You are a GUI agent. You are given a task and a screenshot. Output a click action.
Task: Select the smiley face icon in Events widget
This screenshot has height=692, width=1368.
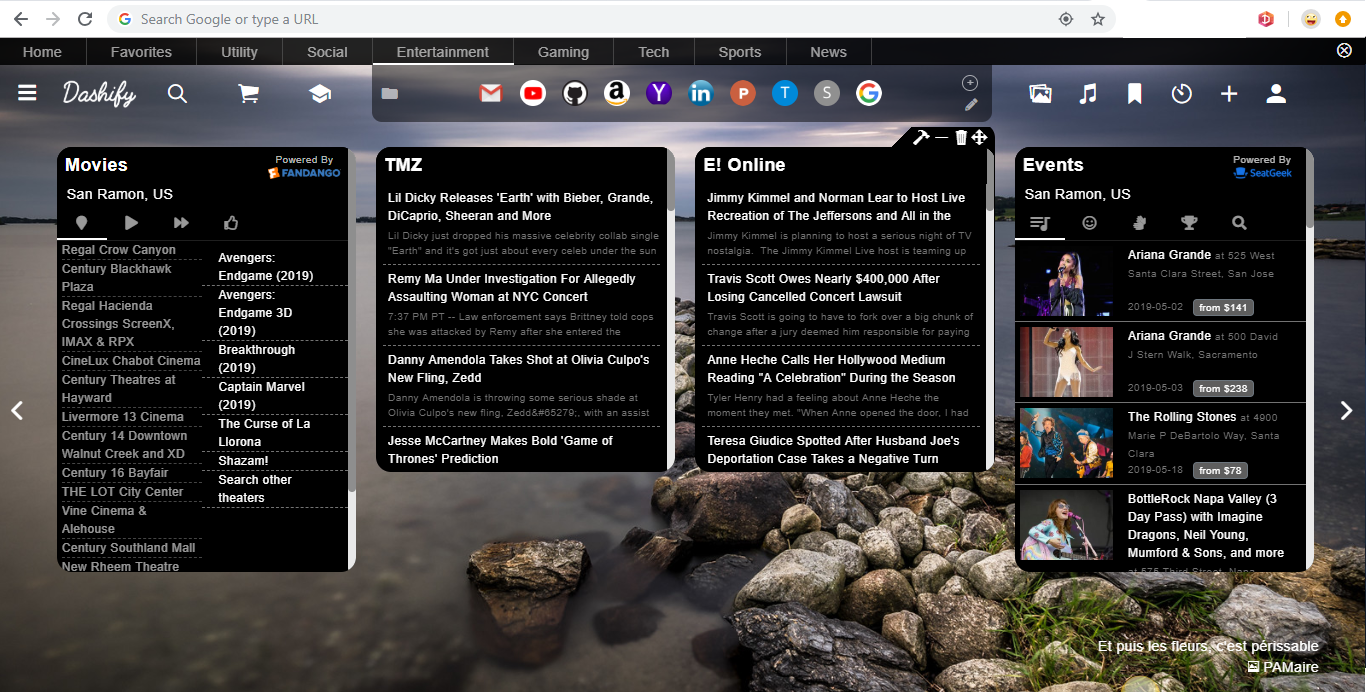1089,223
